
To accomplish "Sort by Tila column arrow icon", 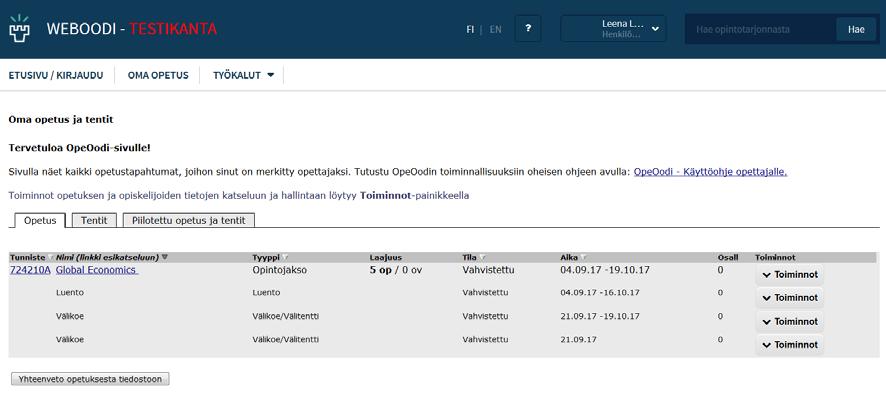I will coord(482,258).
